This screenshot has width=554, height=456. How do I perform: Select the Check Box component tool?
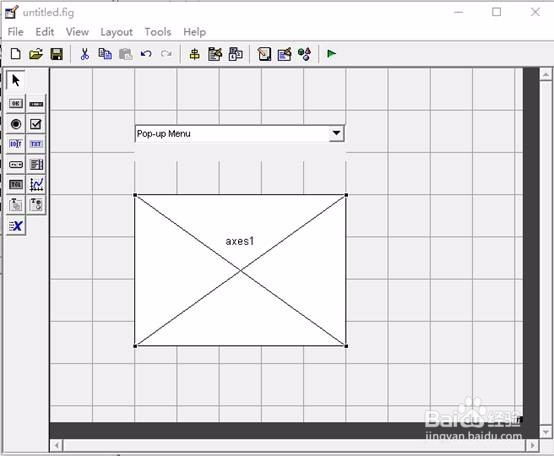[36, 124]
